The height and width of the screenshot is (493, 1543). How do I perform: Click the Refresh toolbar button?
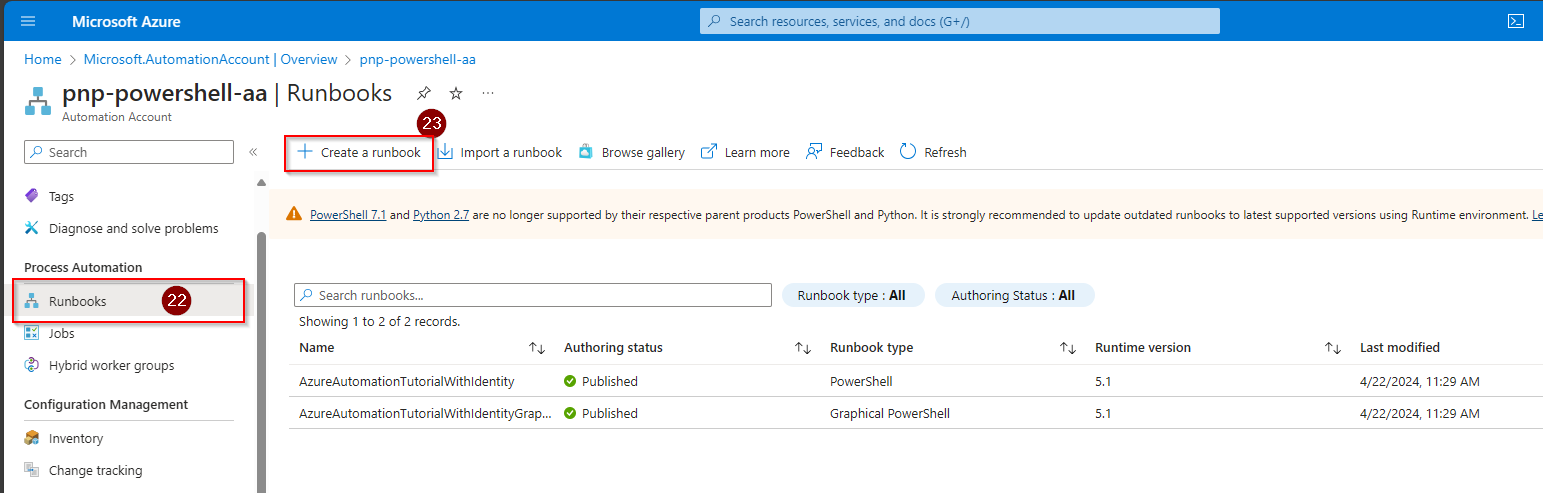[933, 153]
